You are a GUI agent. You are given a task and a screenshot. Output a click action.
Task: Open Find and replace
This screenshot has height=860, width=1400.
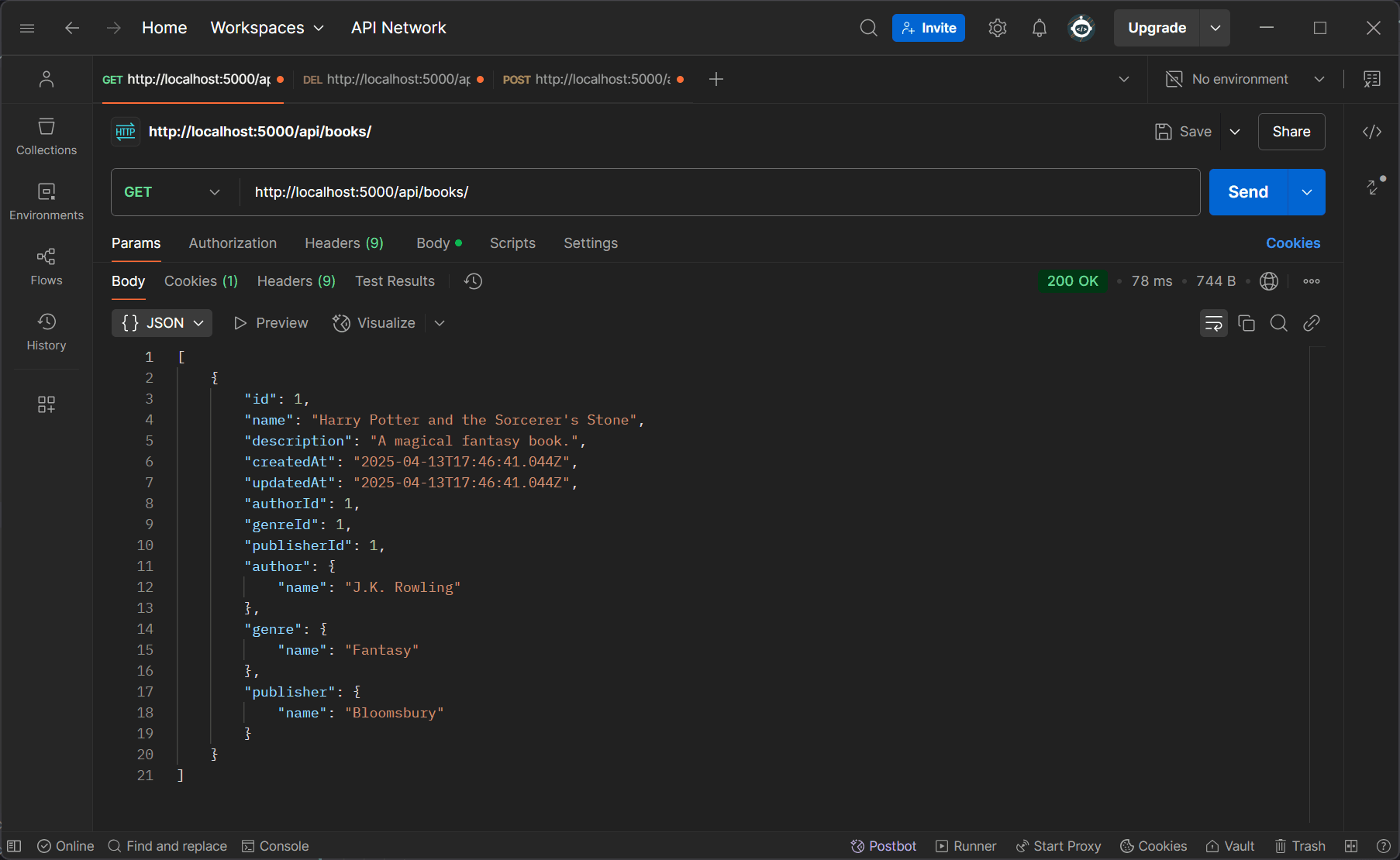pos(167,846)
